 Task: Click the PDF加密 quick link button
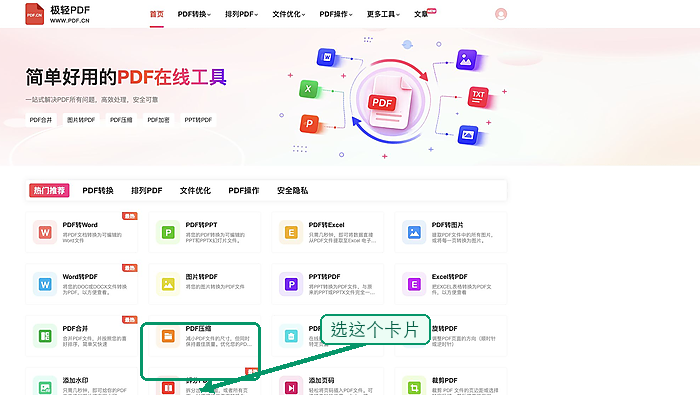tap(158, 120)
